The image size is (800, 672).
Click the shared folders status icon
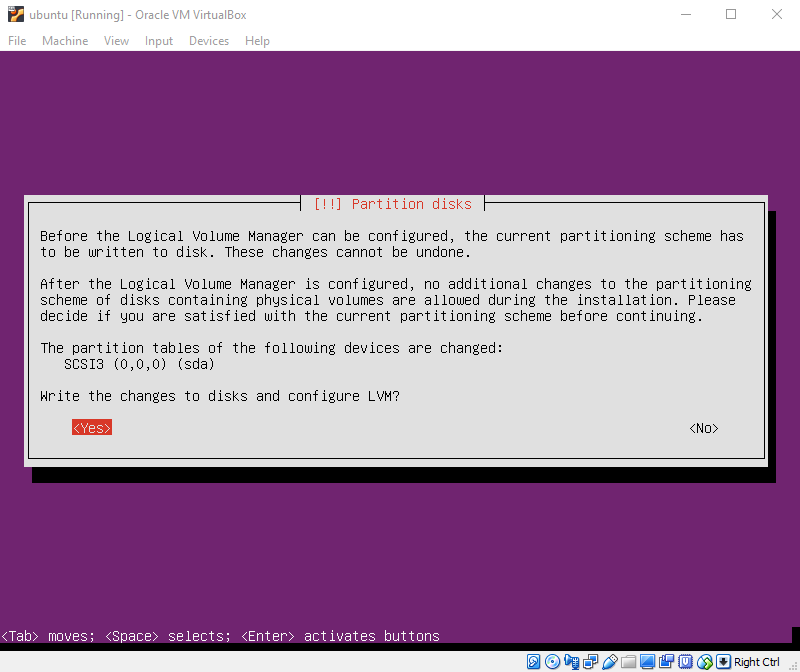[x=628, y=661]
